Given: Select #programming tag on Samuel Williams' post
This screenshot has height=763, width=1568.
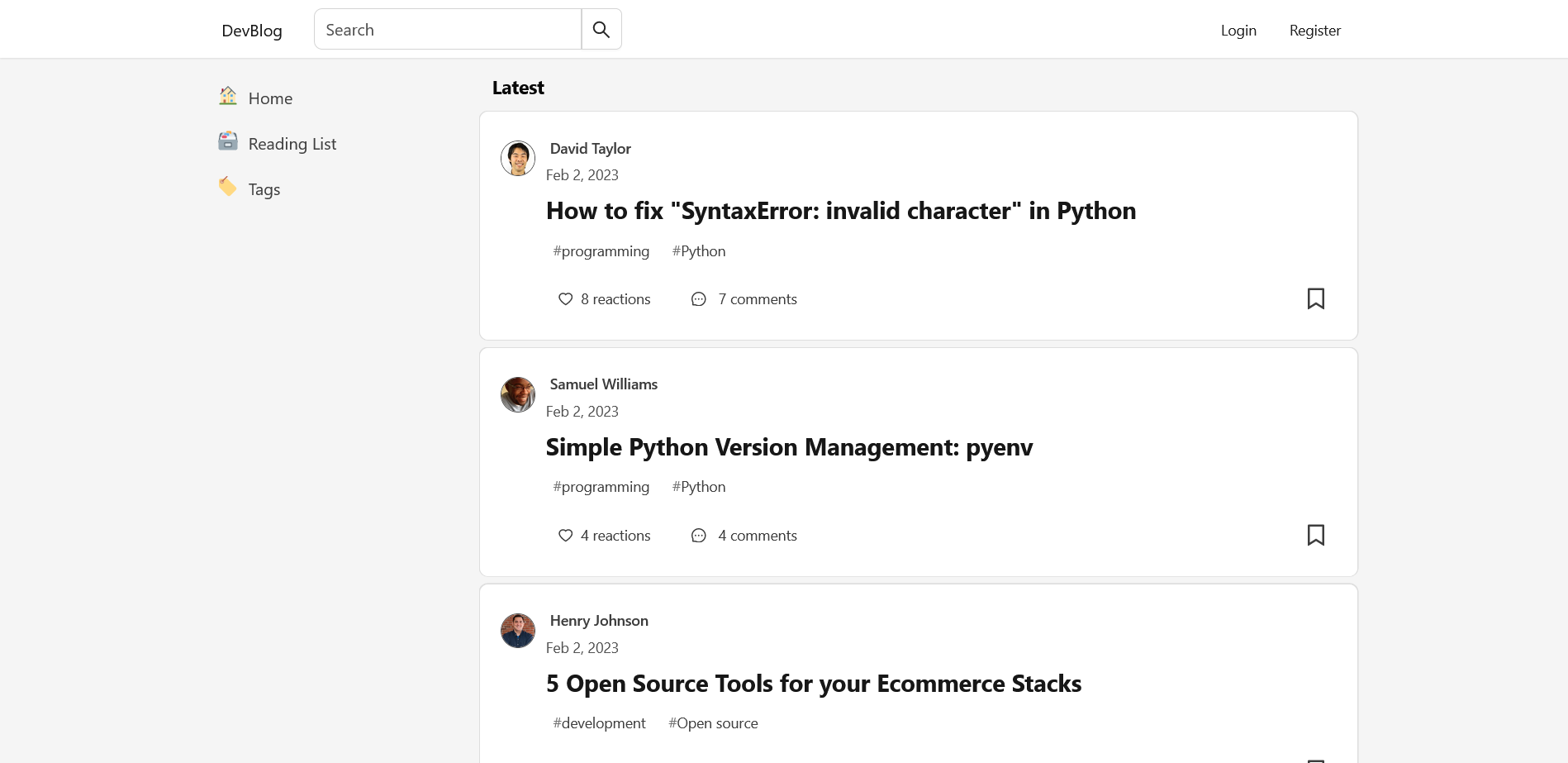Looking at the screenshot, I should pos(601,487).
